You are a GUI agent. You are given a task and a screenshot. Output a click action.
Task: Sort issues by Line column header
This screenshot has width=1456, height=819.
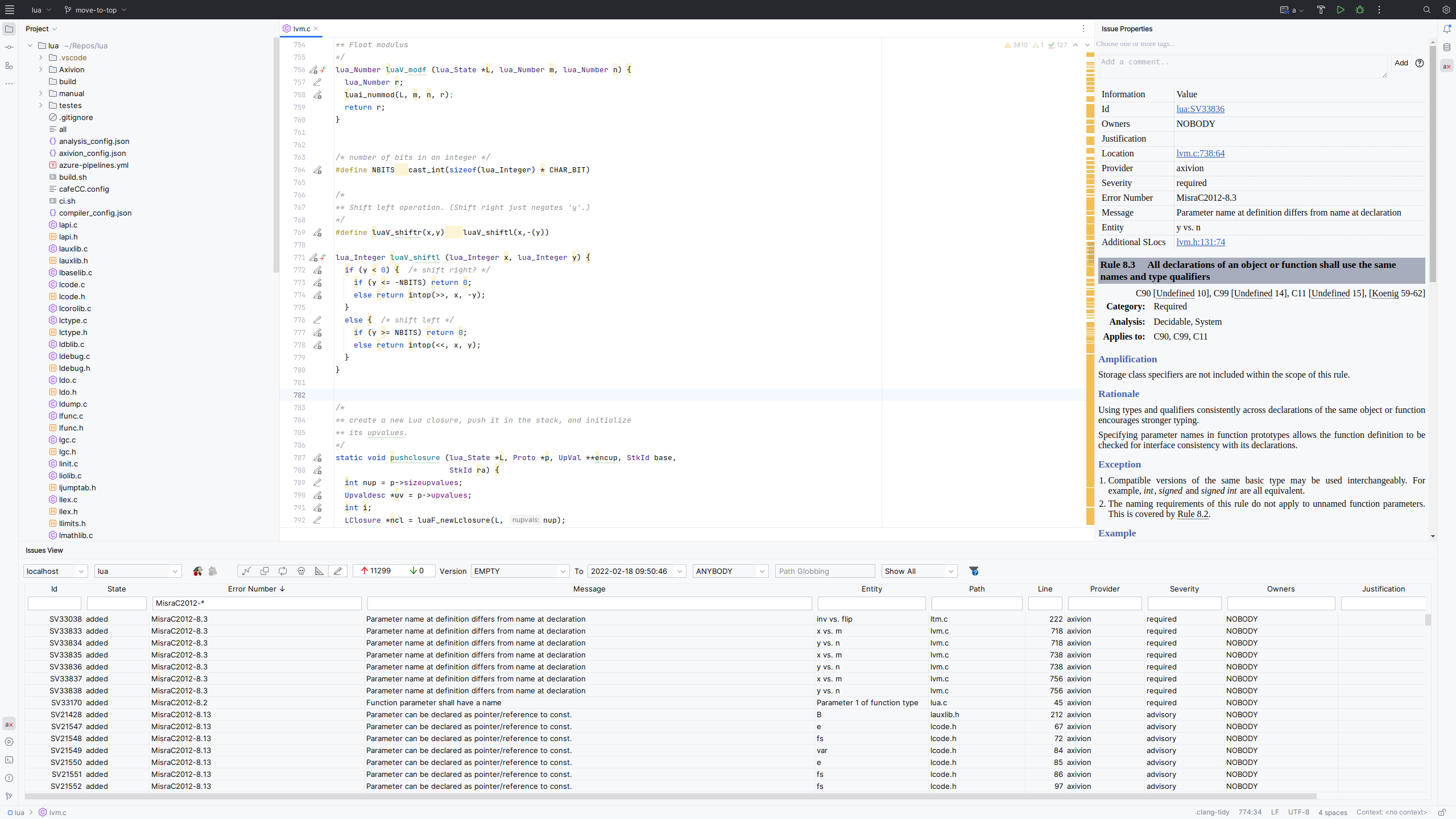tap(1045, 589)
